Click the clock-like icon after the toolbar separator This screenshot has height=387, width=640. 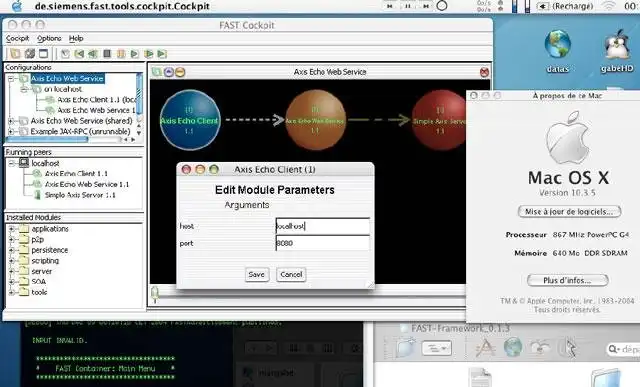pos(65,53)
